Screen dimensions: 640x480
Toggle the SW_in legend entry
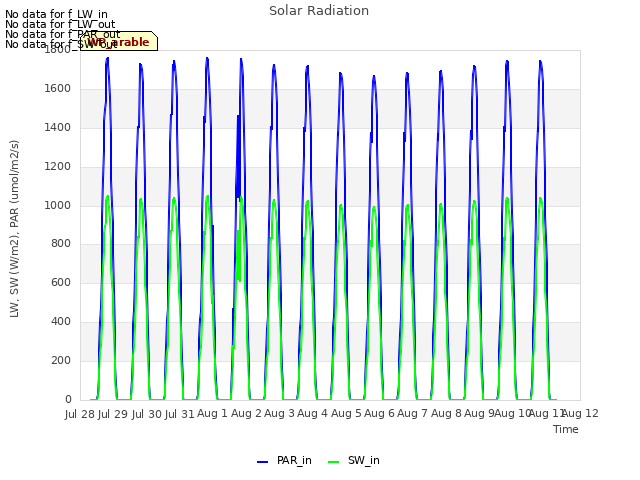pos(353,461)
